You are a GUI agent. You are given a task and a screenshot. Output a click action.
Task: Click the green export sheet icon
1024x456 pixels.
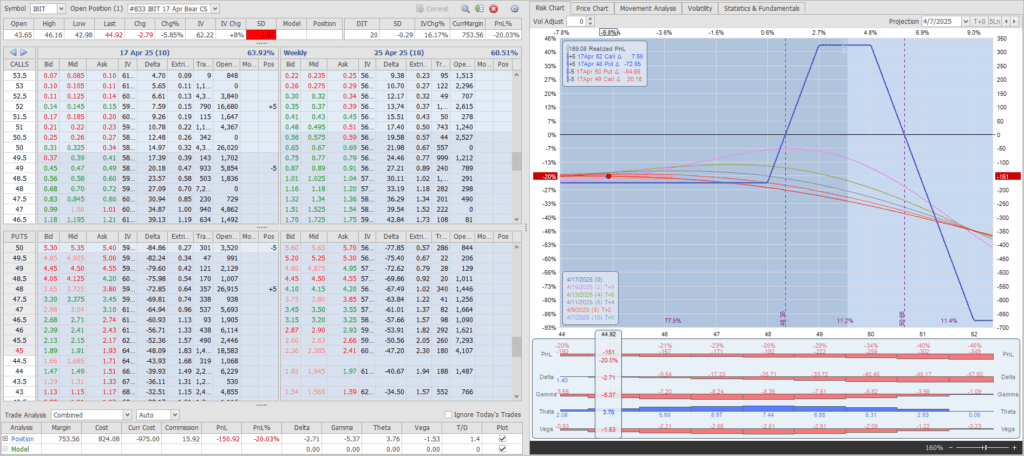(479, 8)
